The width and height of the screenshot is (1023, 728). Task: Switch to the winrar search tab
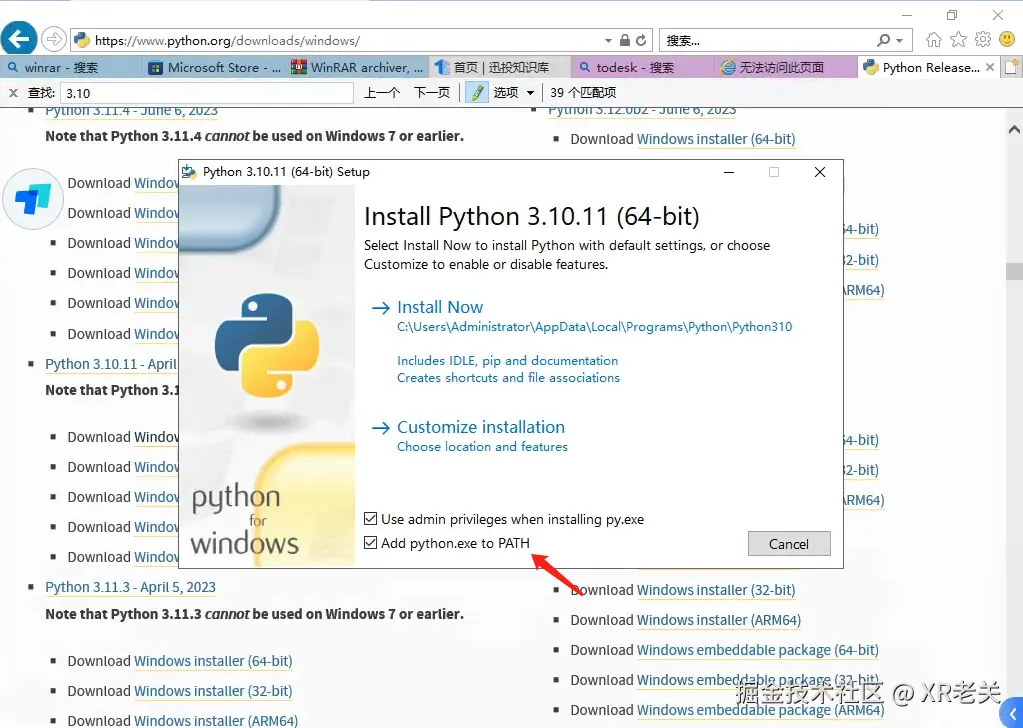click(x=70, y=67)
